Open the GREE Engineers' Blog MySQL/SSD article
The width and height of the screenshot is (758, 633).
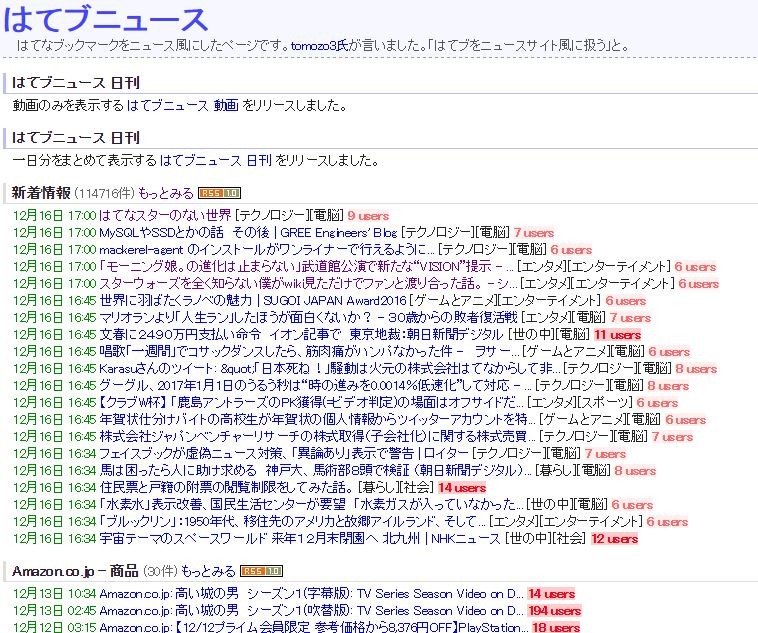click(x=248, y=233)
